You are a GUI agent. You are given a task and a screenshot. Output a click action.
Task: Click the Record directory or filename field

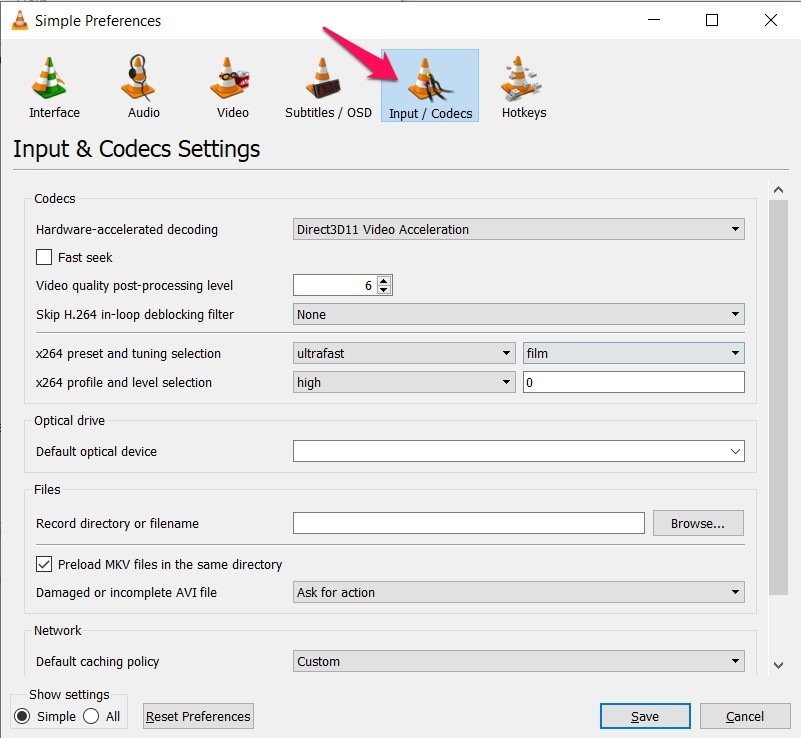click(x=468, y=523)
